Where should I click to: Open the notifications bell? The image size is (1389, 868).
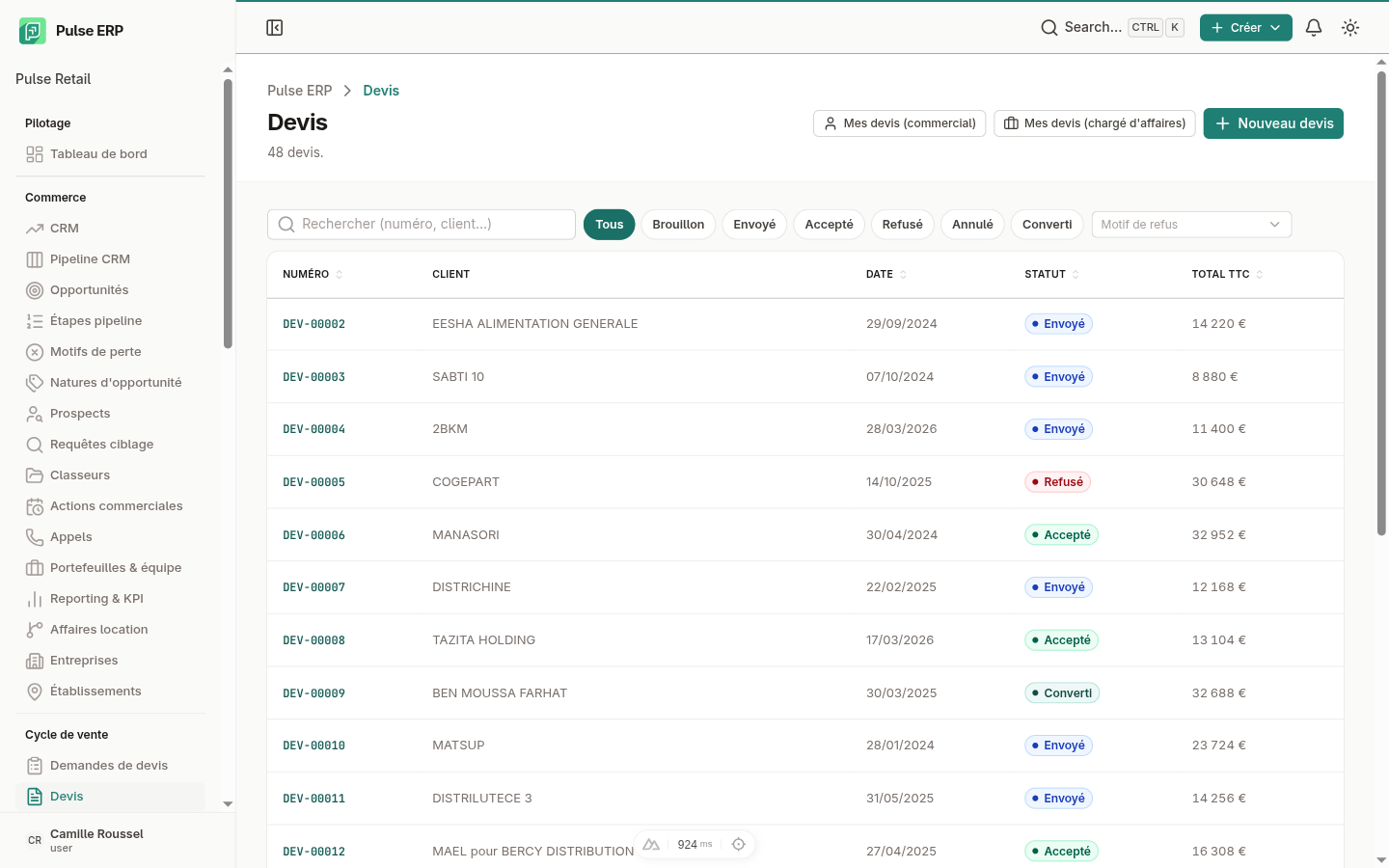1314,28
